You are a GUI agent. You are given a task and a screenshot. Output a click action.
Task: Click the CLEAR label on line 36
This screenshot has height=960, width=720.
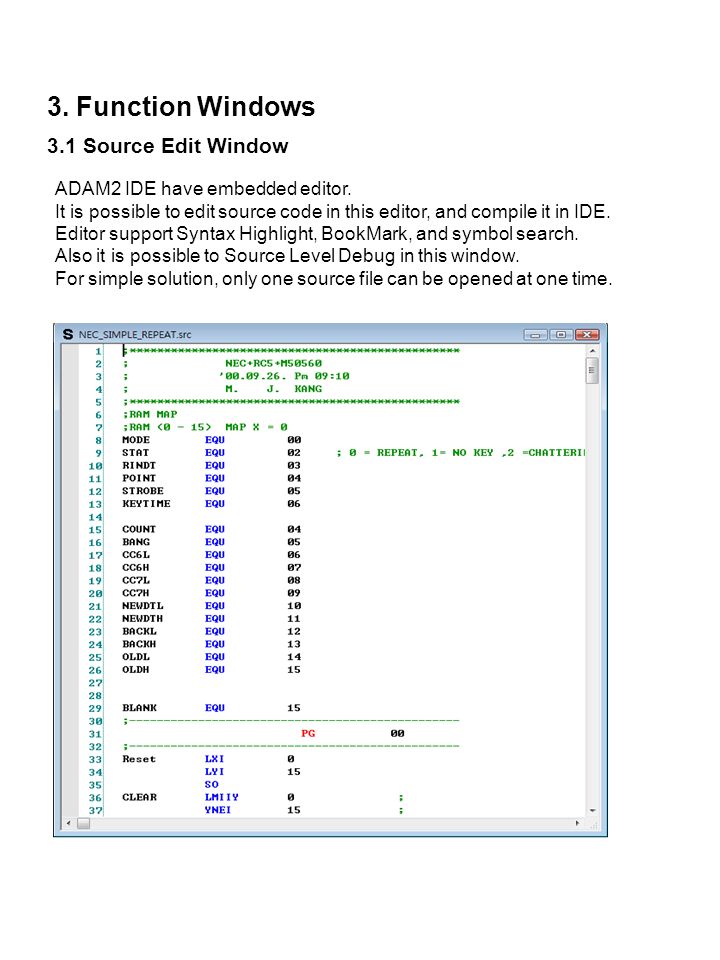coord(140,798)
